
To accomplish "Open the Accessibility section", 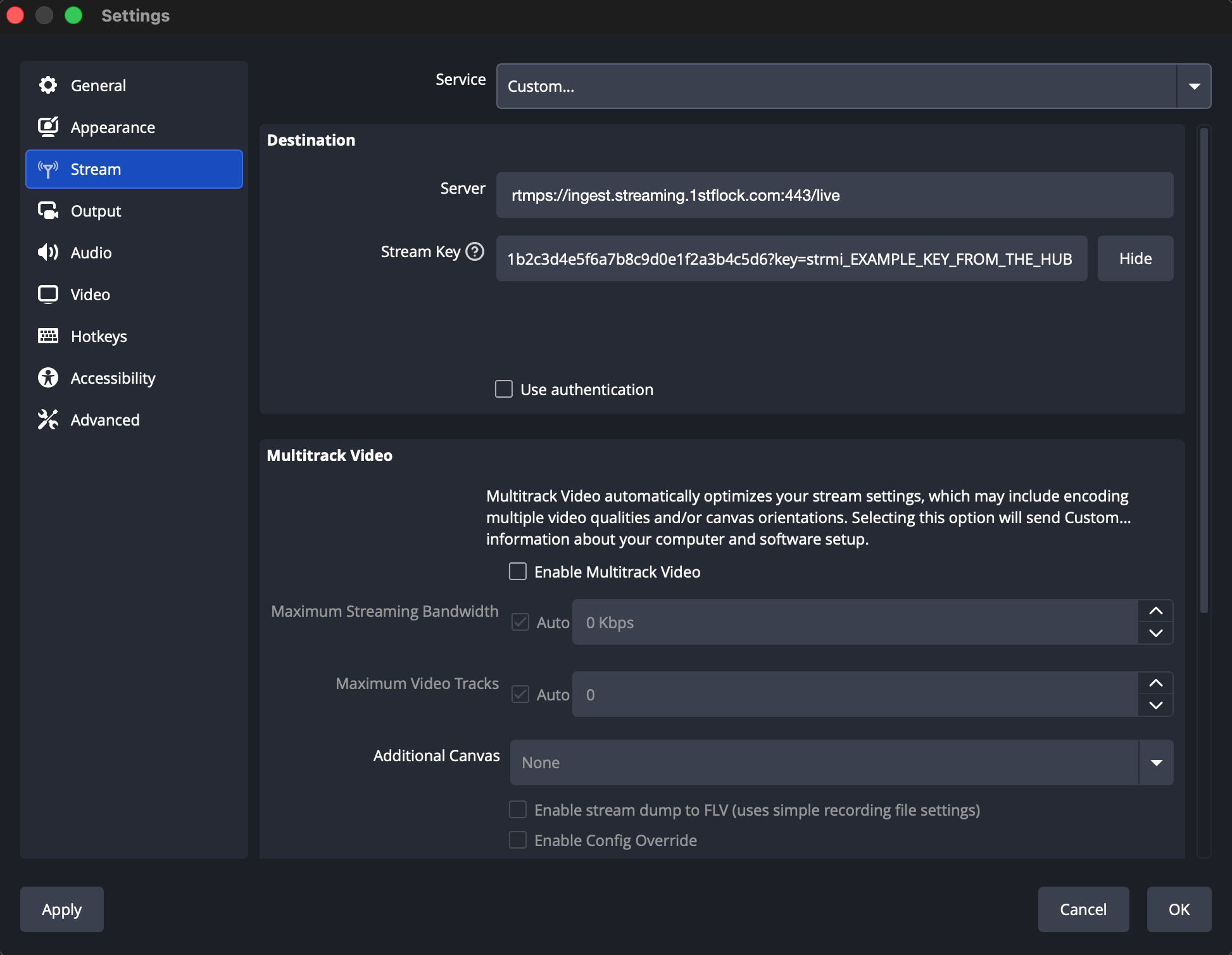I will pyautogui.click(x=134, y=378).
